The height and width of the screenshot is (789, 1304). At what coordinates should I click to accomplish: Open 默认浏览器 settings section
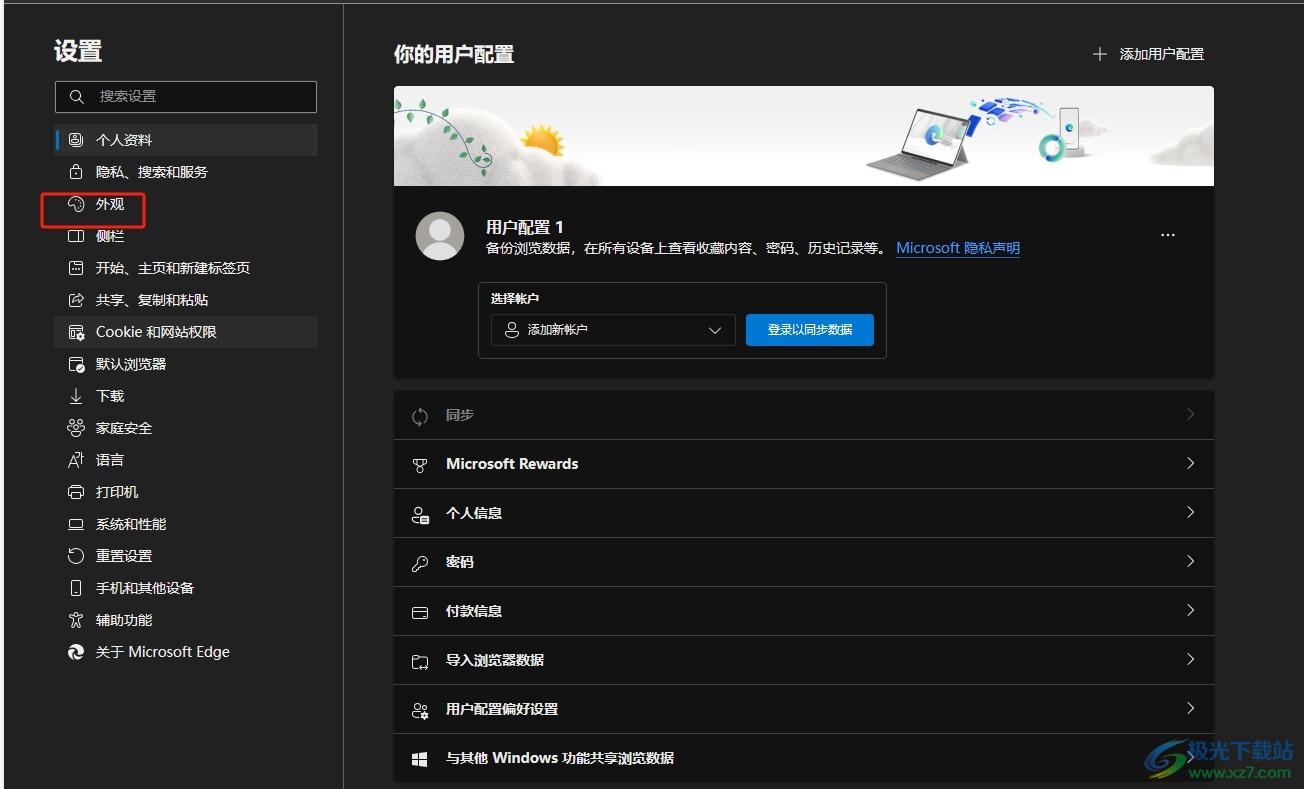(186, 364)
